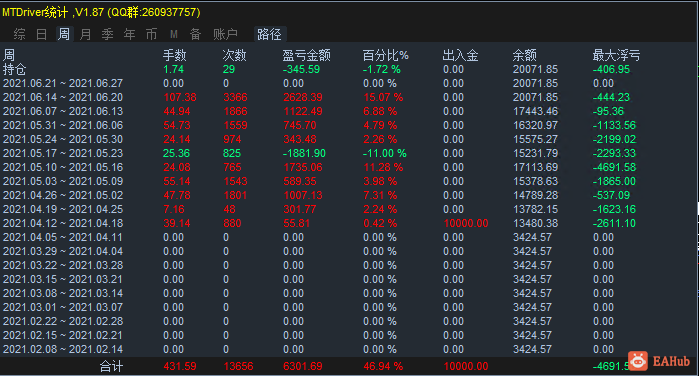The height and width of the screenshot is (376, 699).
Task: Click the 百分比% column header
Action: click(x=386, y=55)
